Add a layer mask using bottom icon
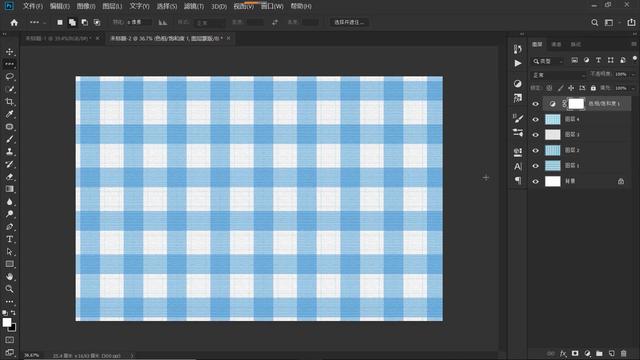The image size is (640, 360). pyautogui.click(x=575, y=353)
